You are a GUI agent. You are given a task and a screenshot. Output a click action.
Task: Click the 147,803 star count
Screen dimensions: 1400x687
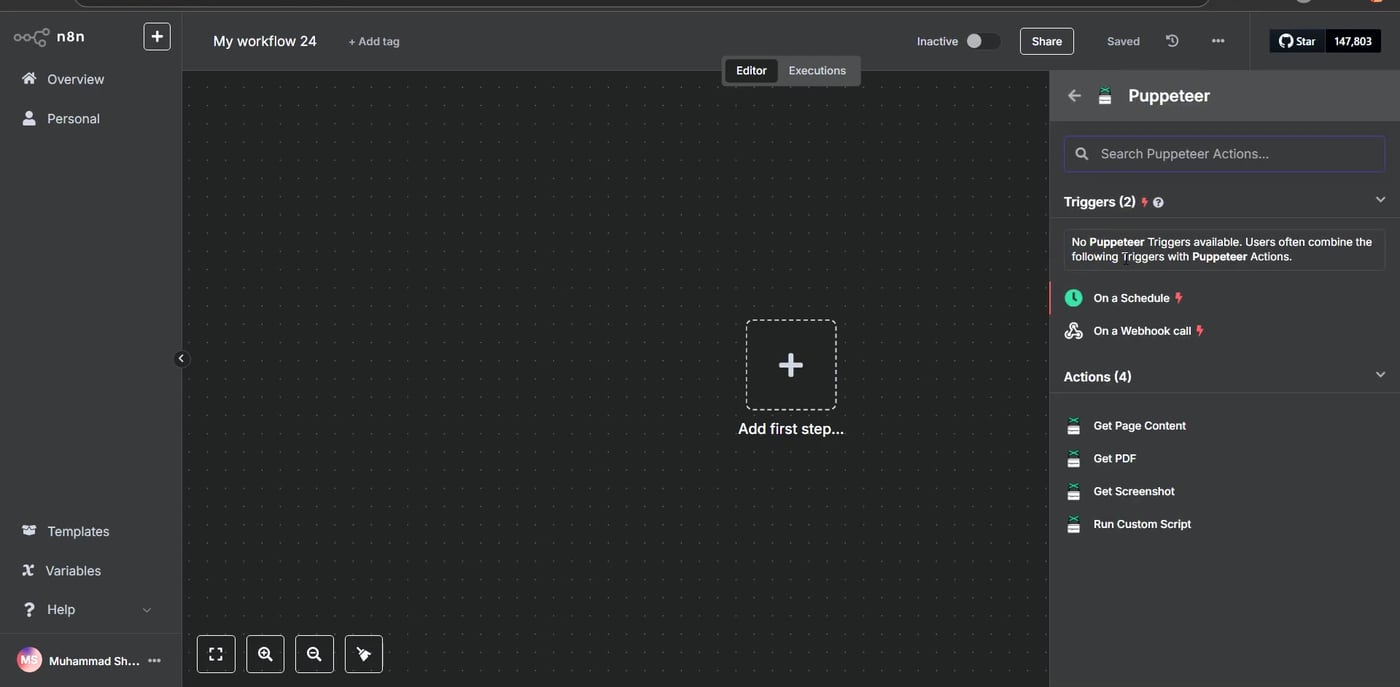(1353, 41)
